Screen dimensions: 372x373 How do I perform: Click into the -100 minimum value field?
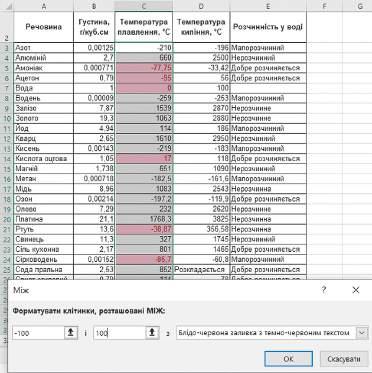[39, 333]
